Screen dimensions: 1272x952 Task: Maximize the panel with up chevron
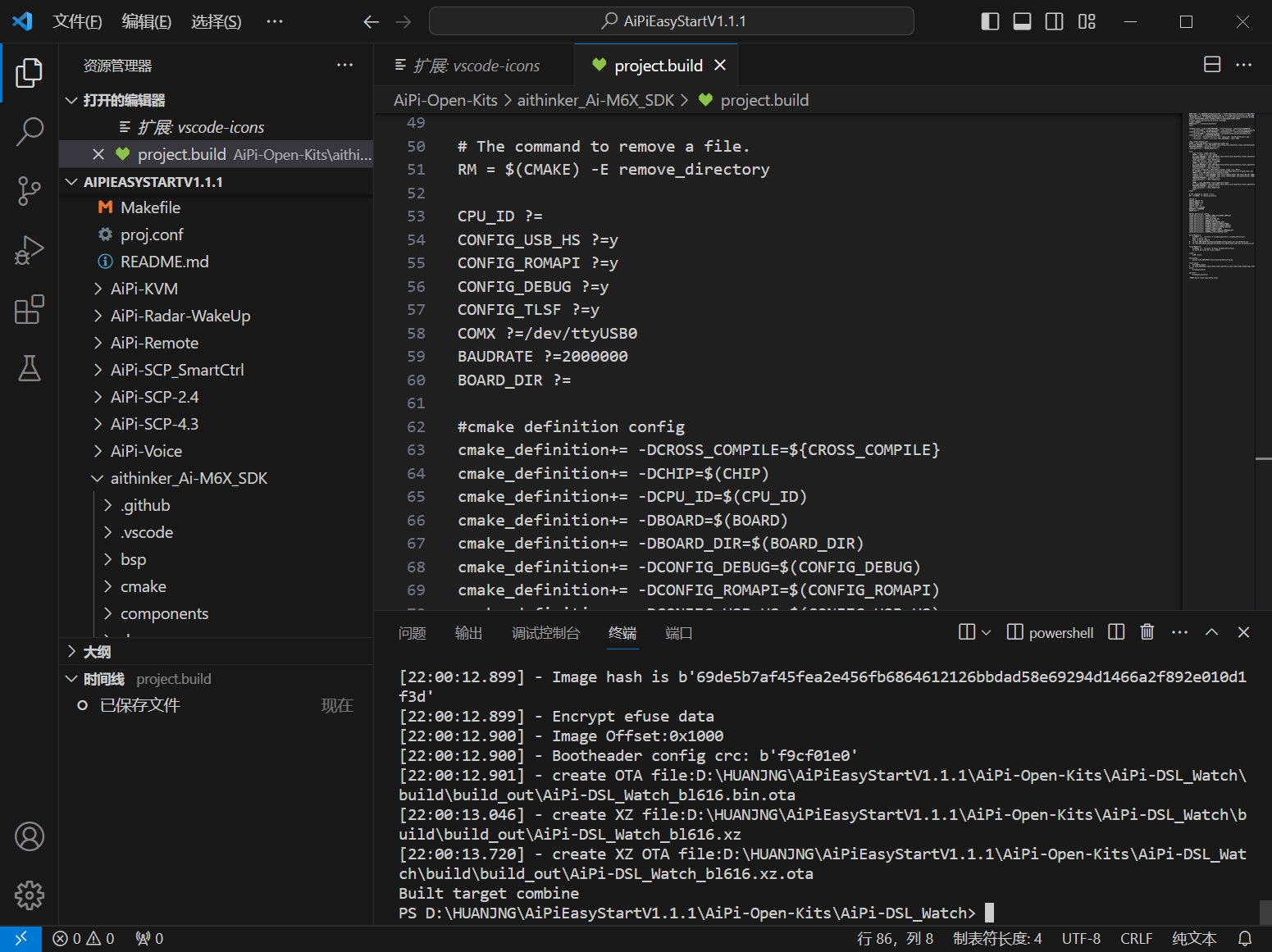[1211, 631]
